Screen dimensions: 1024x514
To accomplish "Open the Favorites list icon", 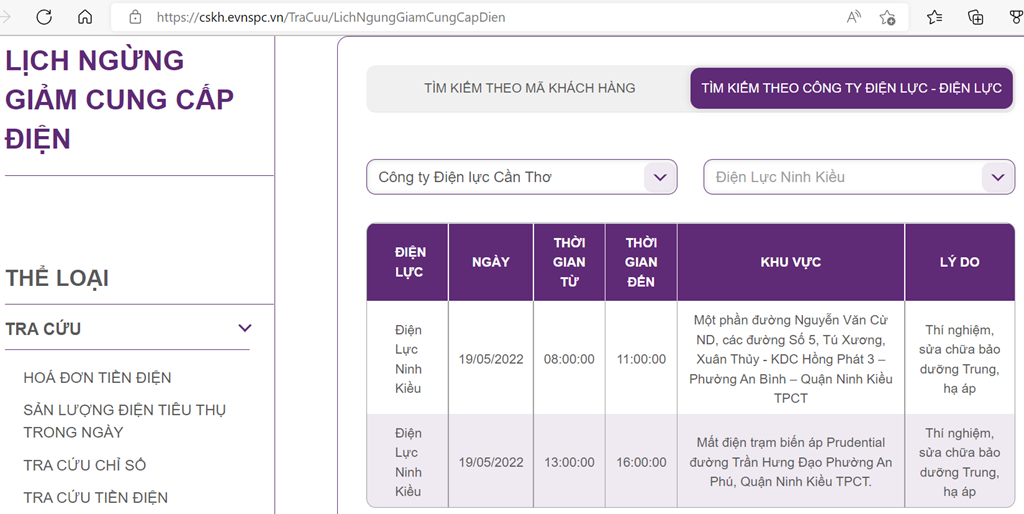I will [934, 17].
